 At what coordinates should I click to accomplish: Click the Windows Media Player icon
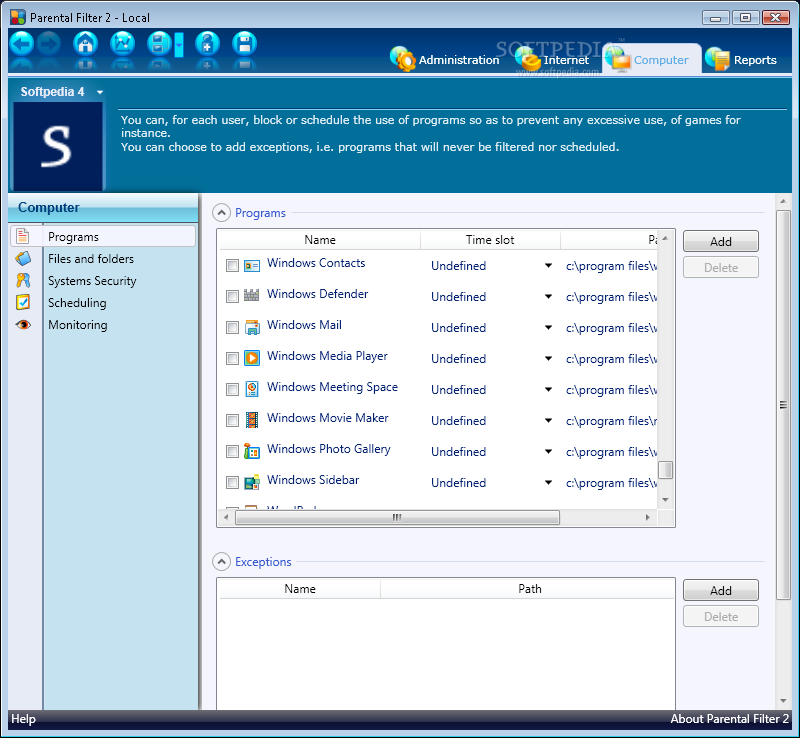(x=252, y=358)
